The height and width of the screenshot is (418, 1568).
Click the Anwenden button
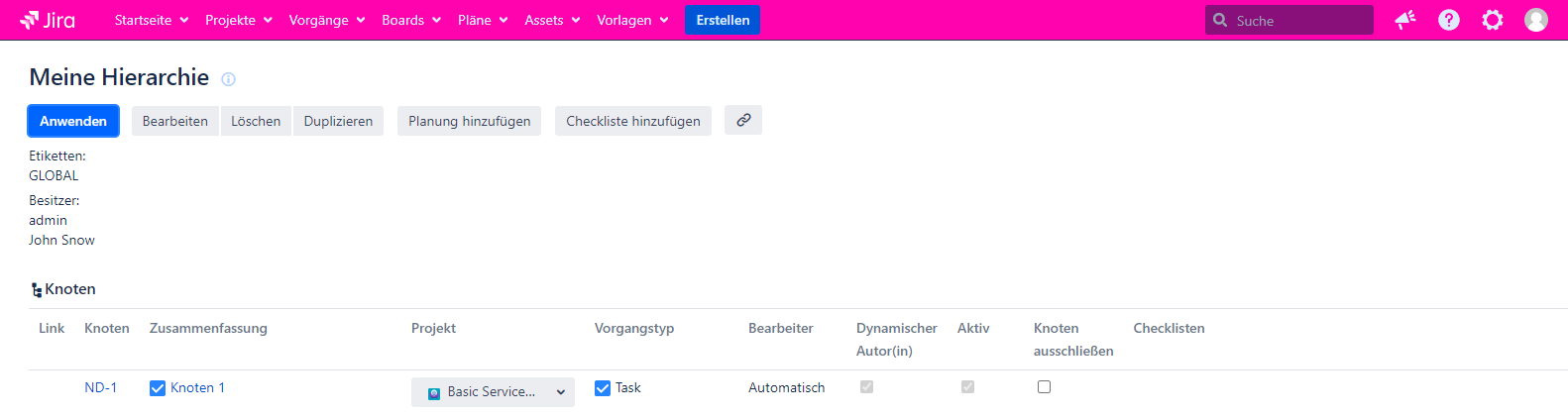(73, 121)
